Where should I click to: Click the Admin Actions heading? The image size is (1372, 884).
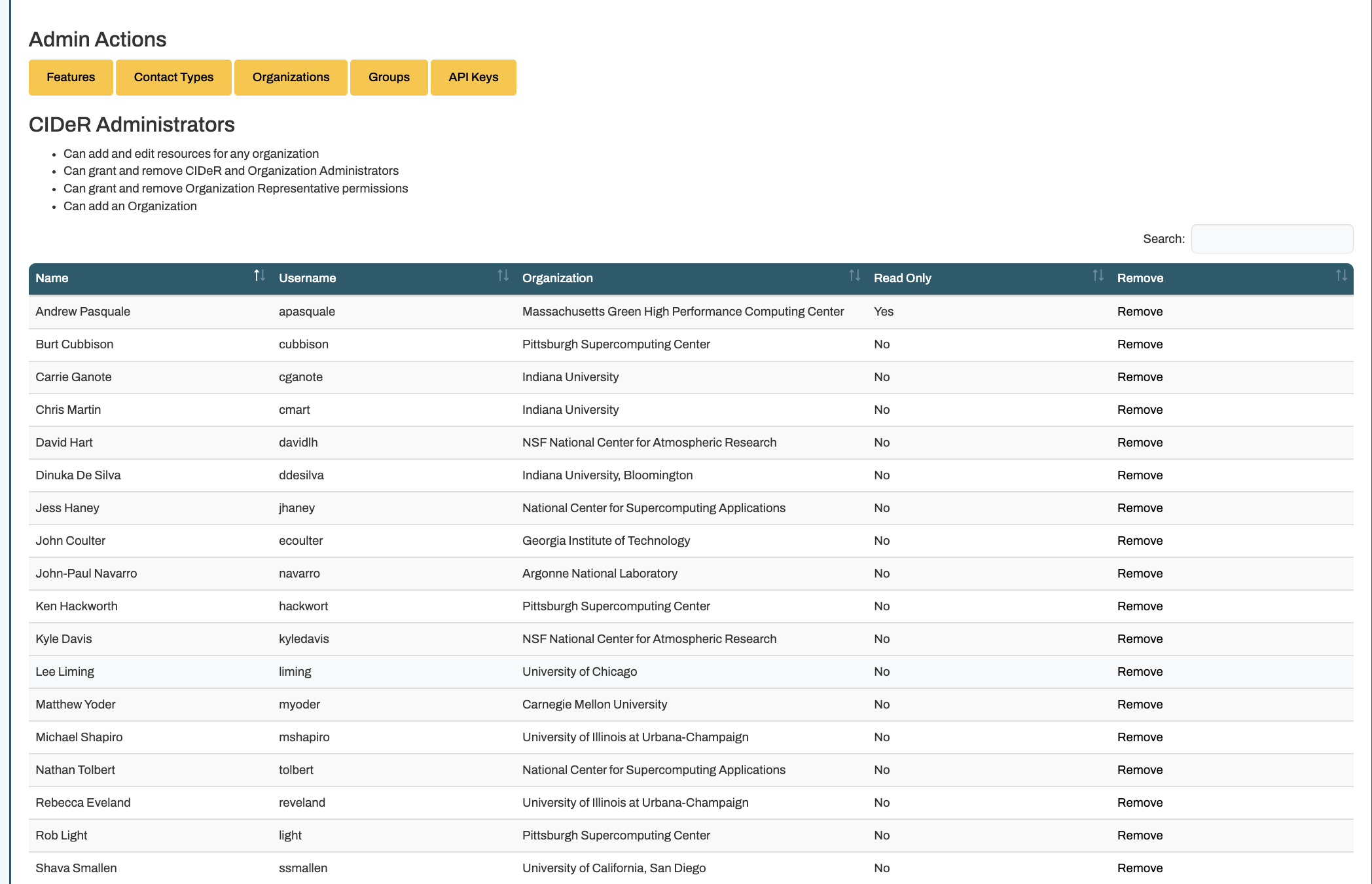[x=98, y=39]
